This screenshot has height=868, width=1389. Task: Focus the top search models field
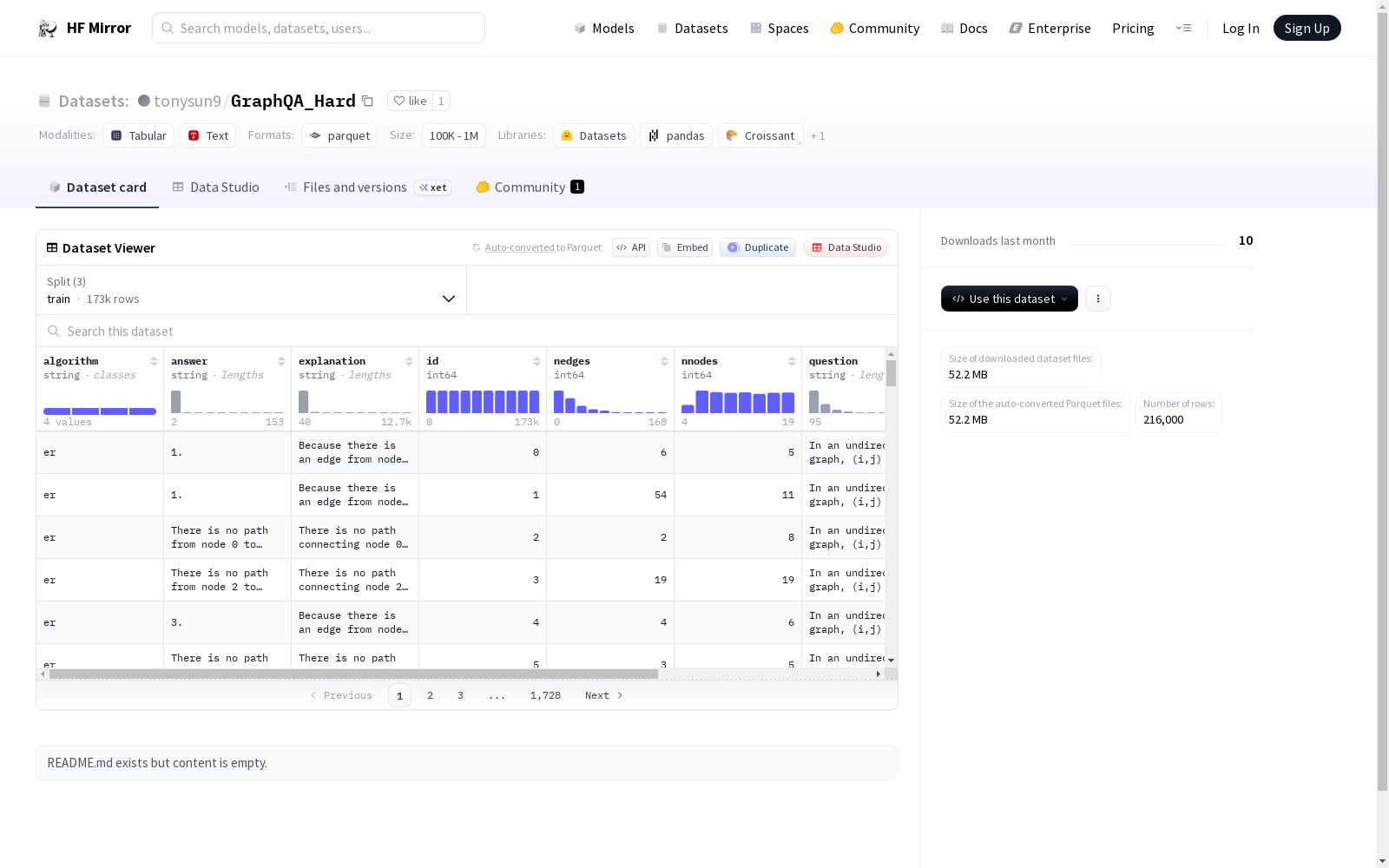(319, 28)
